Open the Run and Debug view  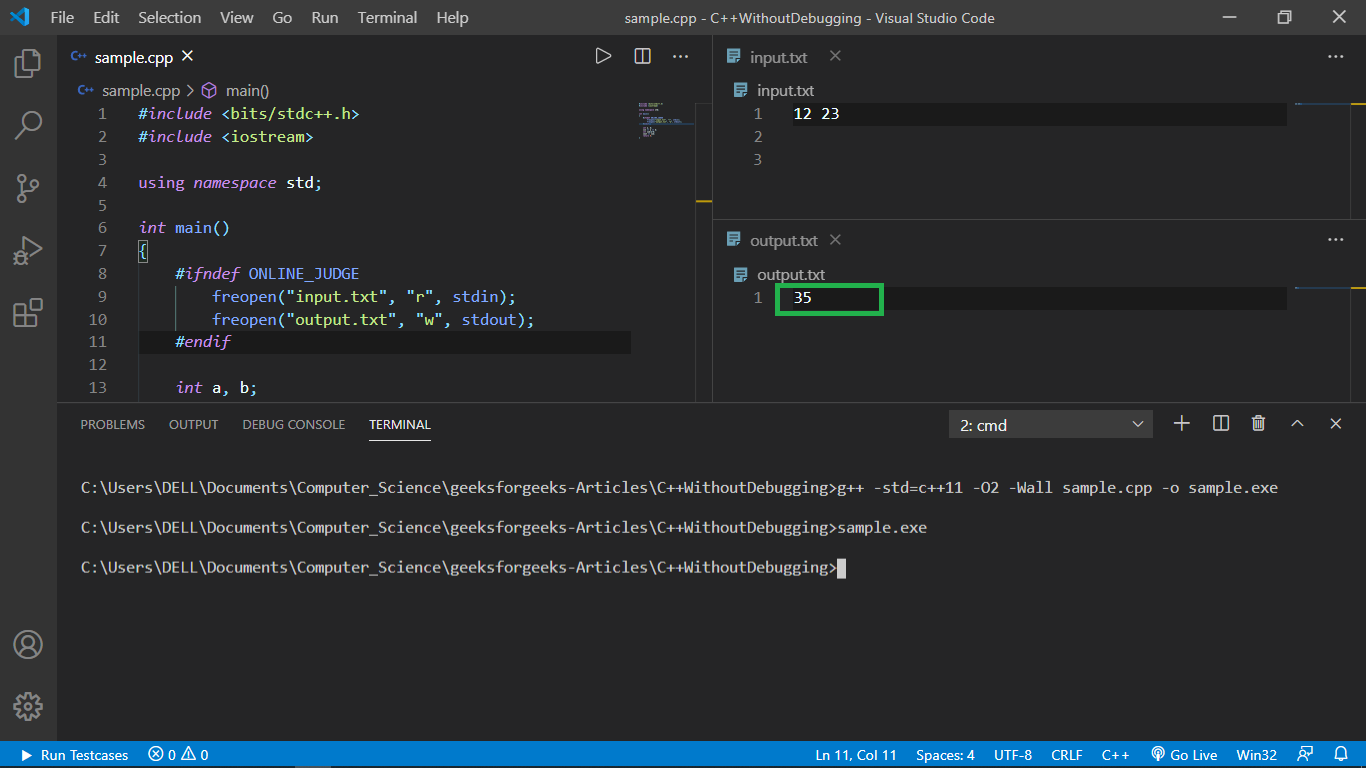pos(28,250)
